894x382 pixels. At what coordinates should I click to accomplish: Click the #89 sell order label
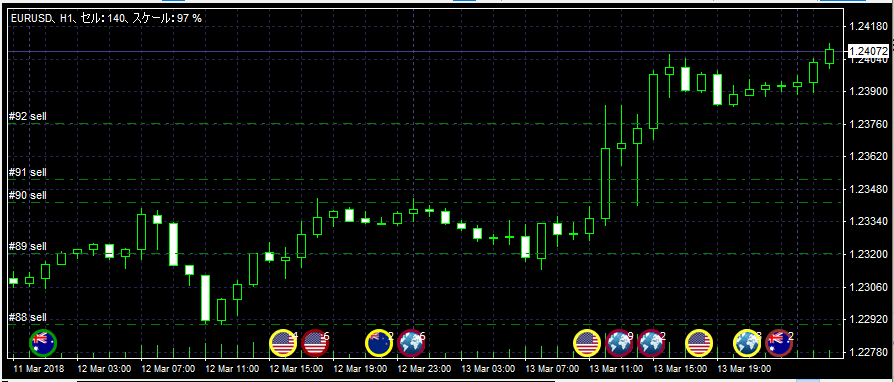click(28, 246)
